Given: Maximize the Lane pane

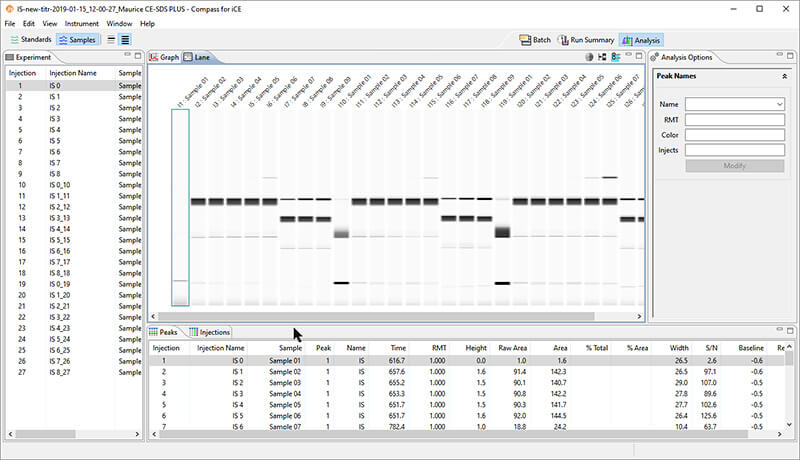Looking at the screenshot, I should pyautogui.click(x=639, y=56).
